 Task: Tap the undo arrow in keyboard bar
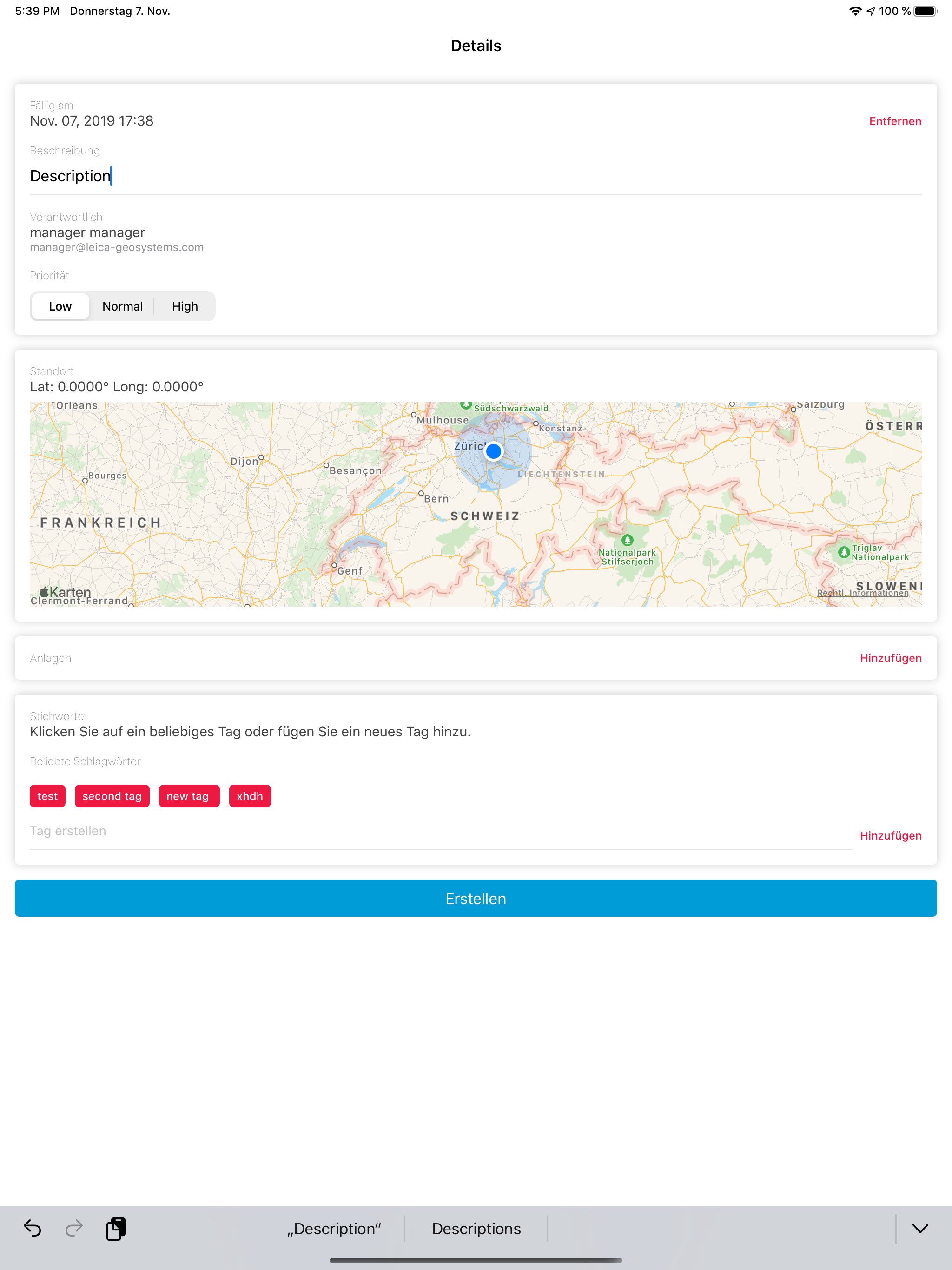coord(33,1228)
